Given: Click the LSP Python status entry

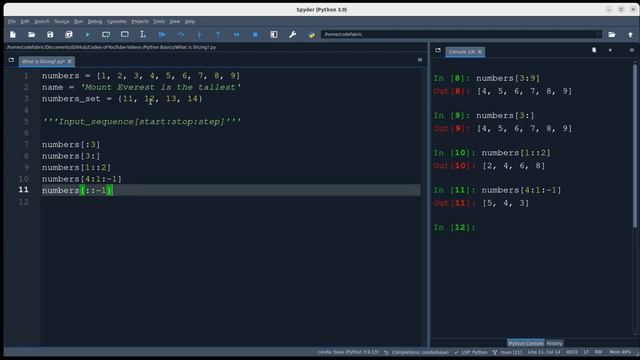Looking at the screenshot, I should pos(471,352).
